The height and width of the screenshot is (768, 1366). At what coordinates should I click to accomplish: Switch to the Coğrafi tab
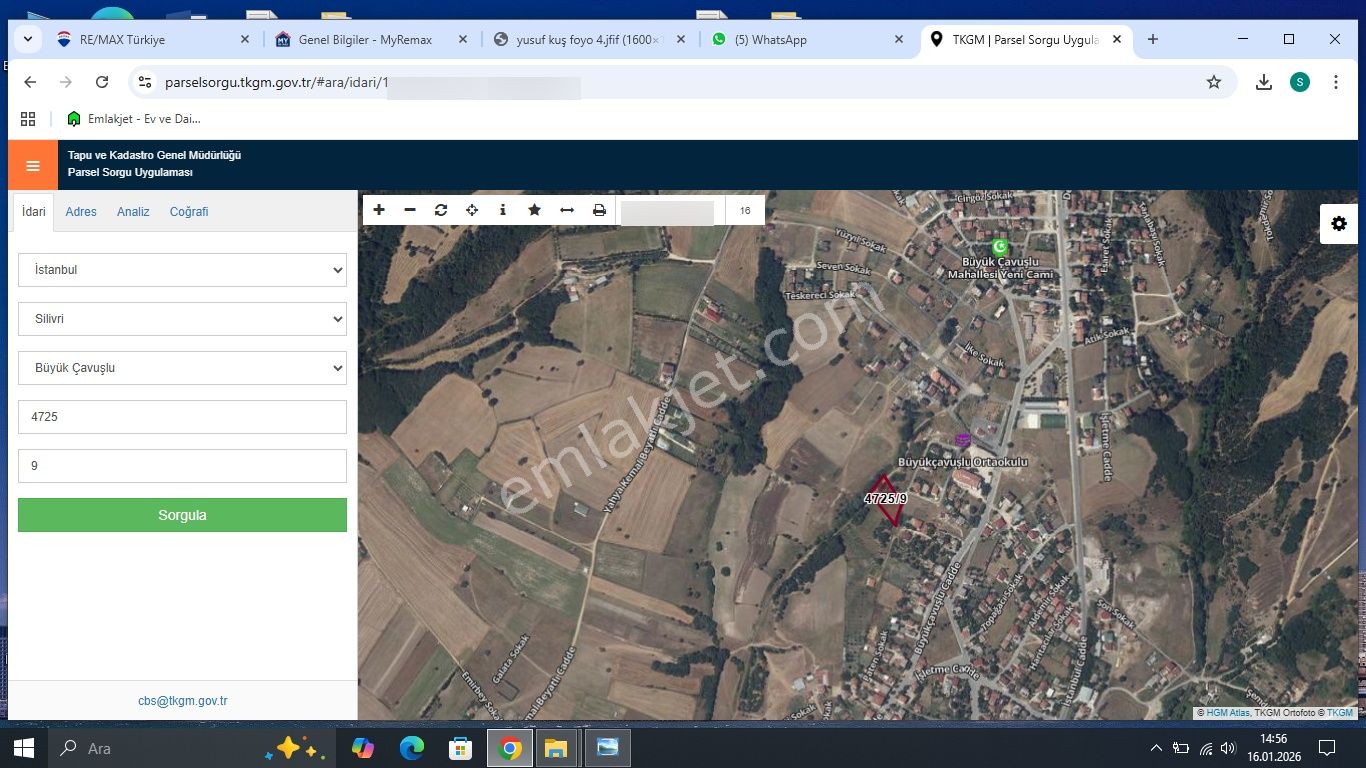[x=189, y=212]
